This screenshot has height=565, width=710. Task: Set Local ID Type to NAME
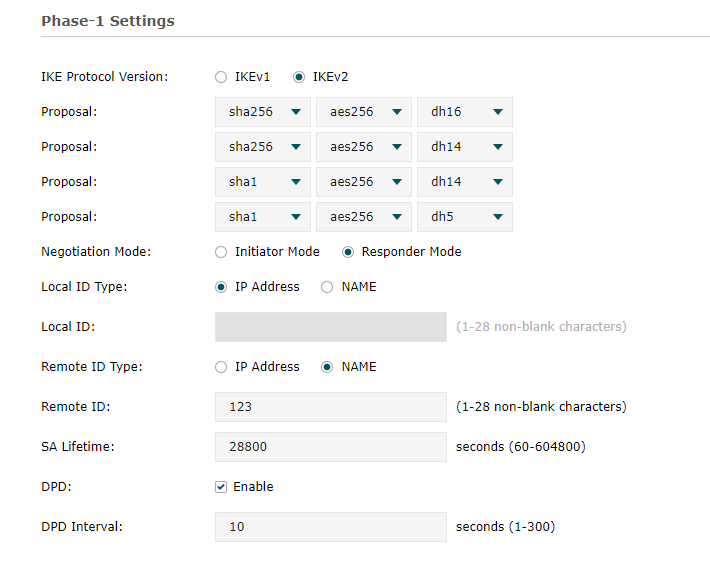[327, 287]
